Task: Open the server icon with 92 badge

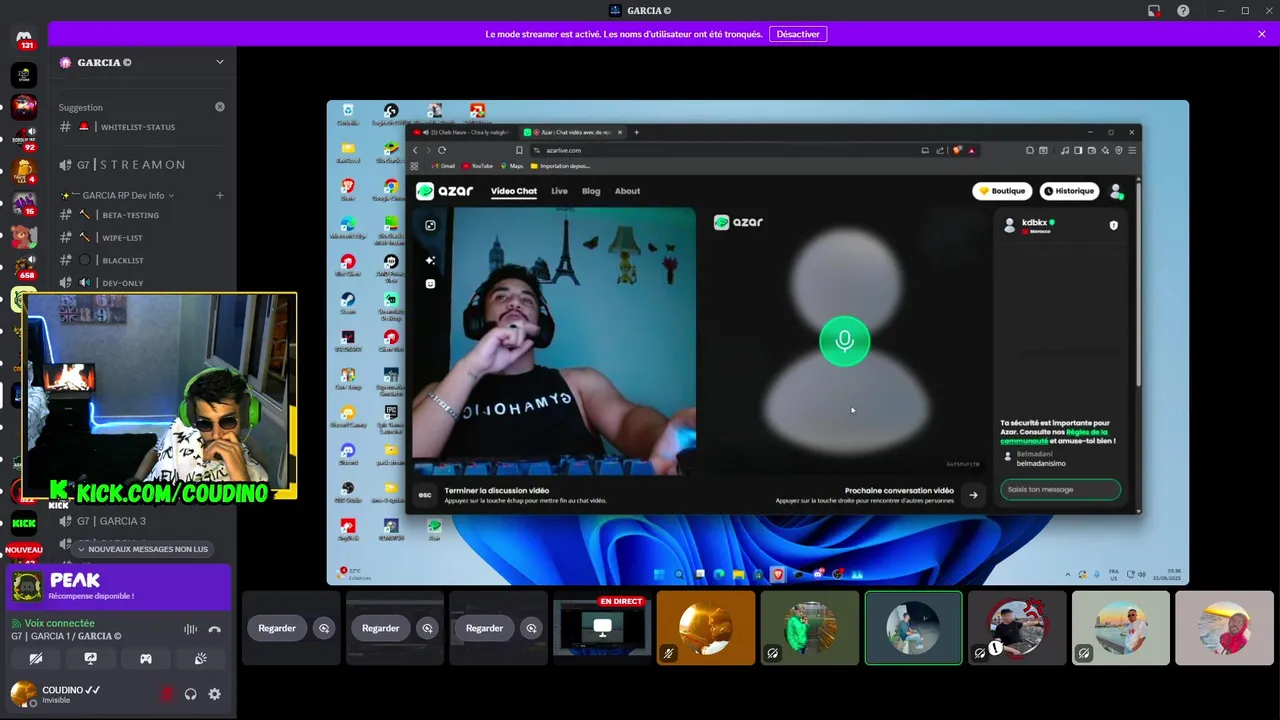Action: [24, 139]
